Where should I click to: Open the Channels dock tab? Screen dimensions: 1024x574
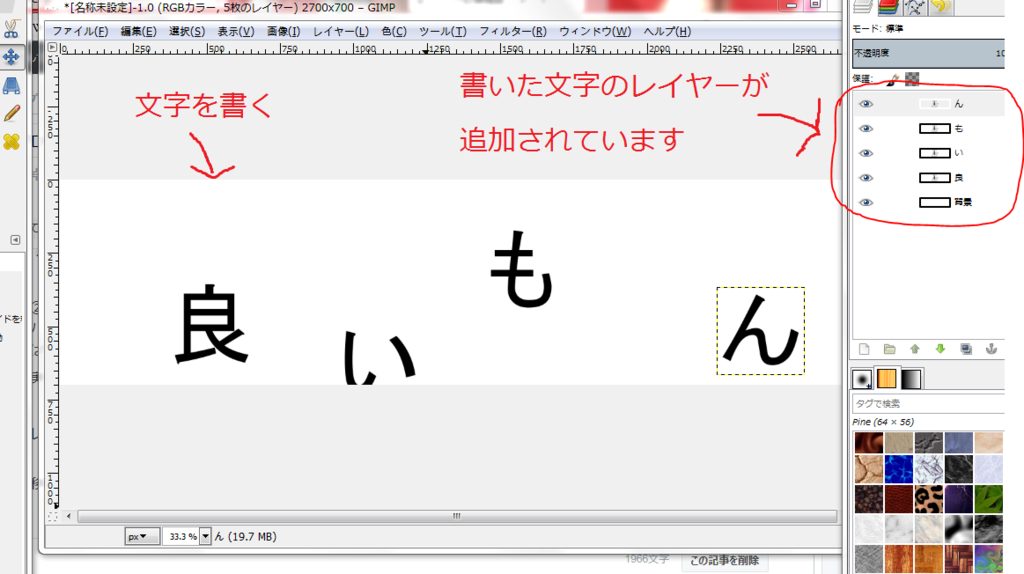tap(888, 7)
